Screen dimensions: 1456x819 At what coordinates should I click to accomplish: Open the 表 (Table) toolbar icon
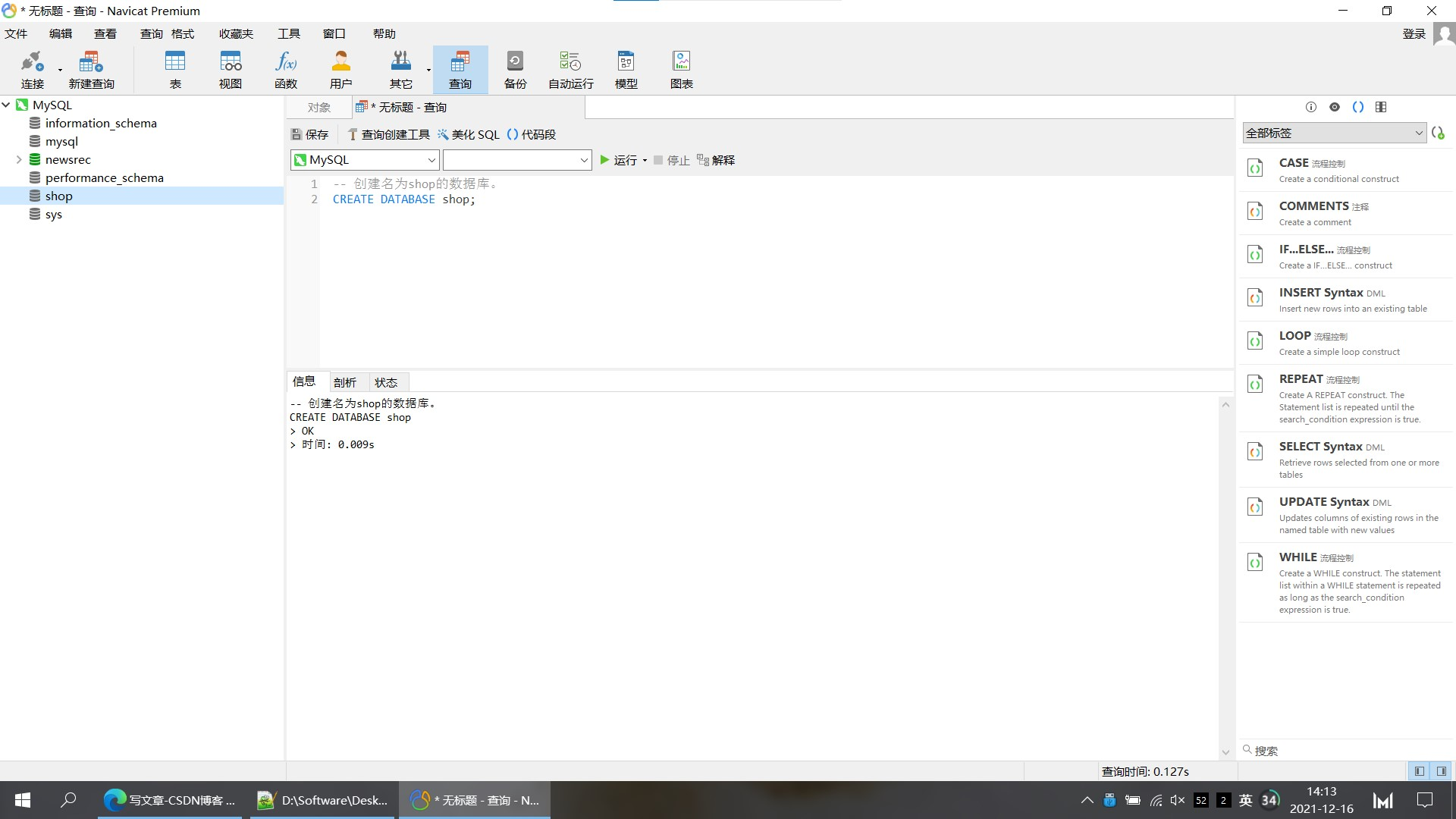(x=174, y=69)
